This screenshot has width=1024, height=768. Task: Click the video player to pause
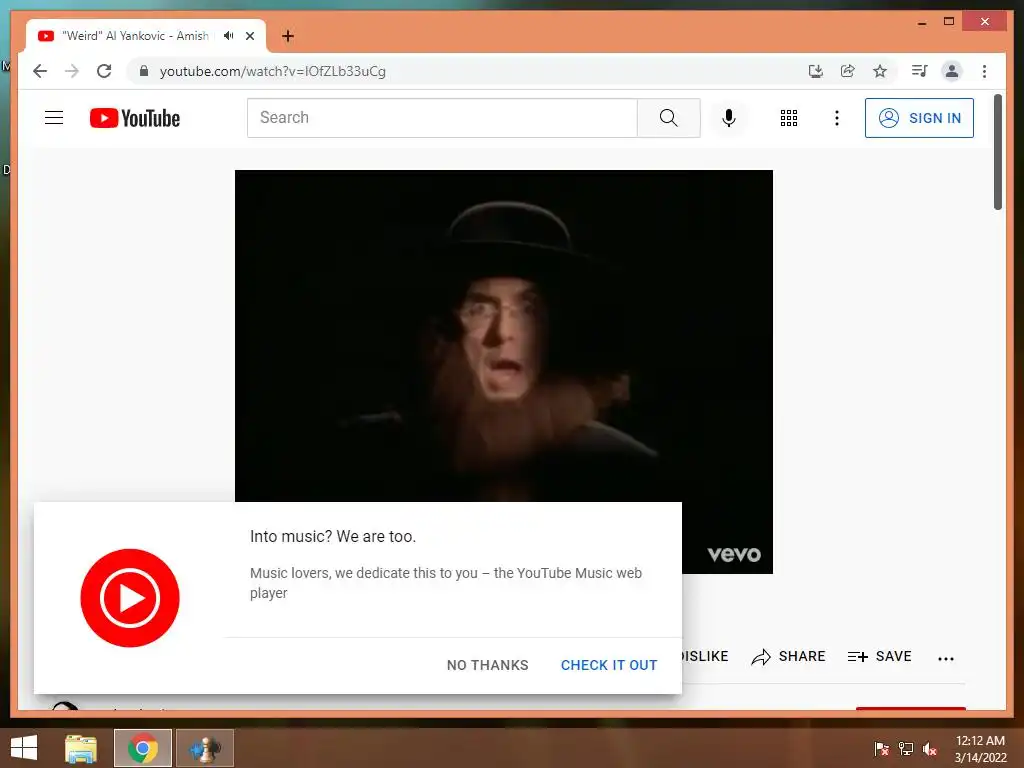pos(504,336)
